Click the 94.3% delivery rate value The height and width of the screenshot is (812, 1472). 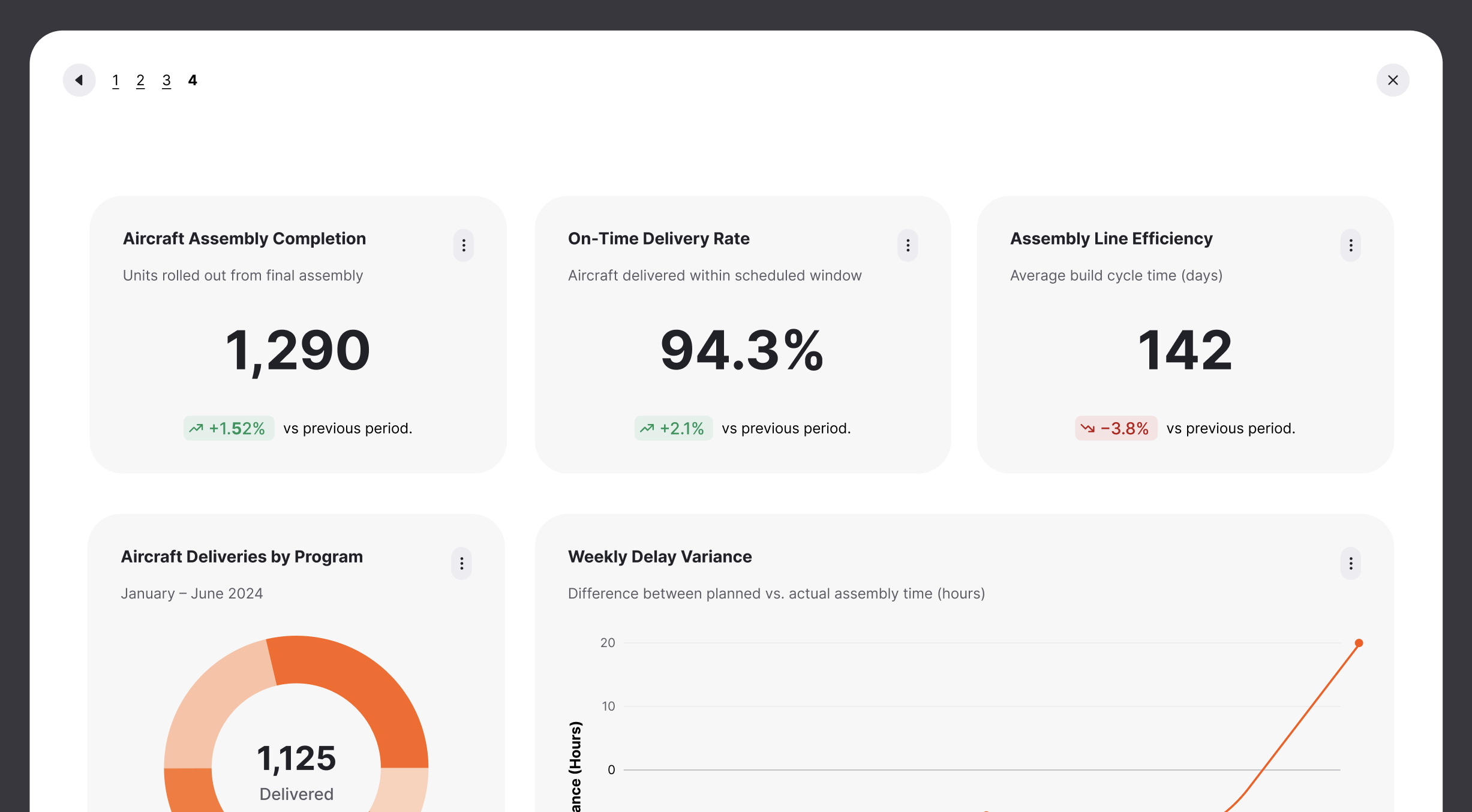coord(742,350)
